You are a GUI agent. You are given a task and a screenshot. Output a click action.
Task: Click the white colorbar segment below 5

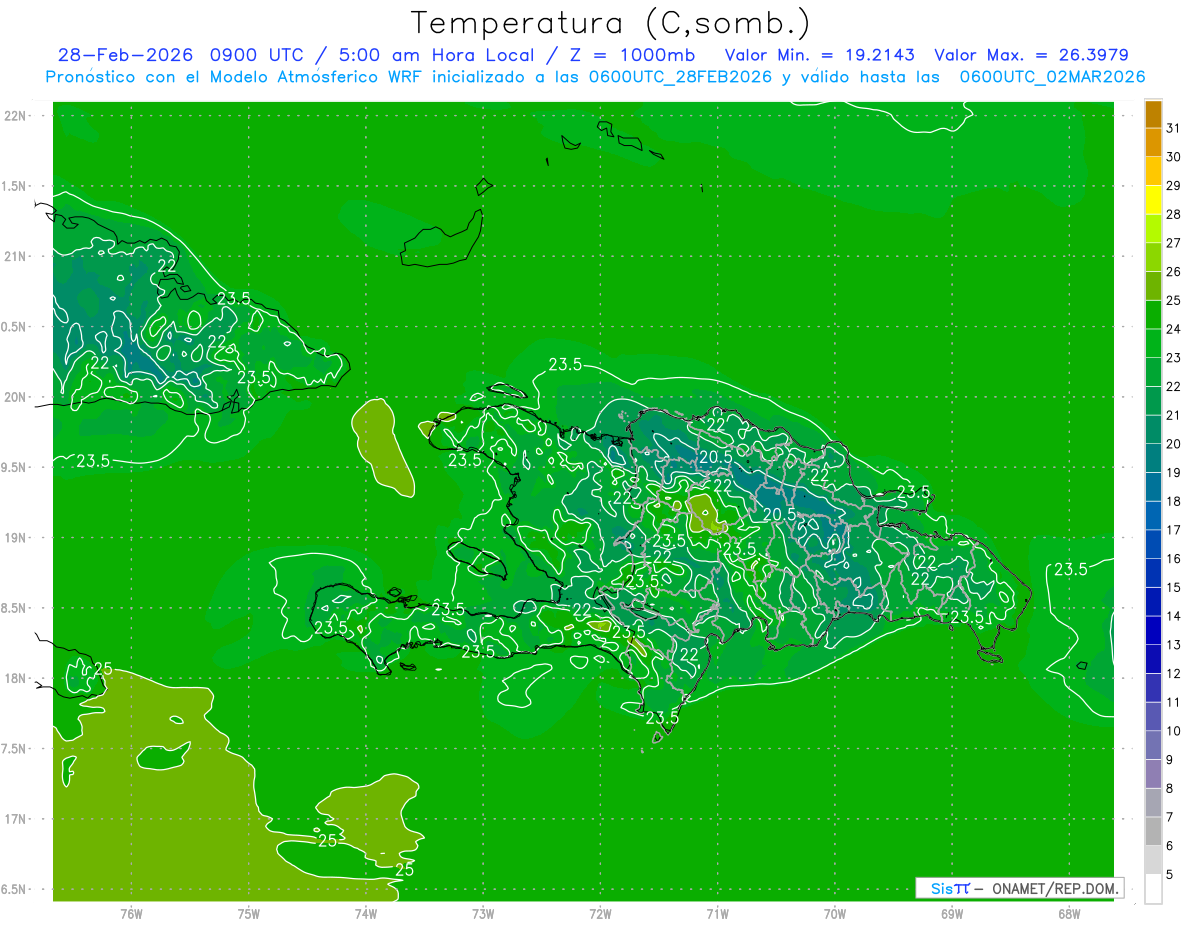tap(1153, 888)
